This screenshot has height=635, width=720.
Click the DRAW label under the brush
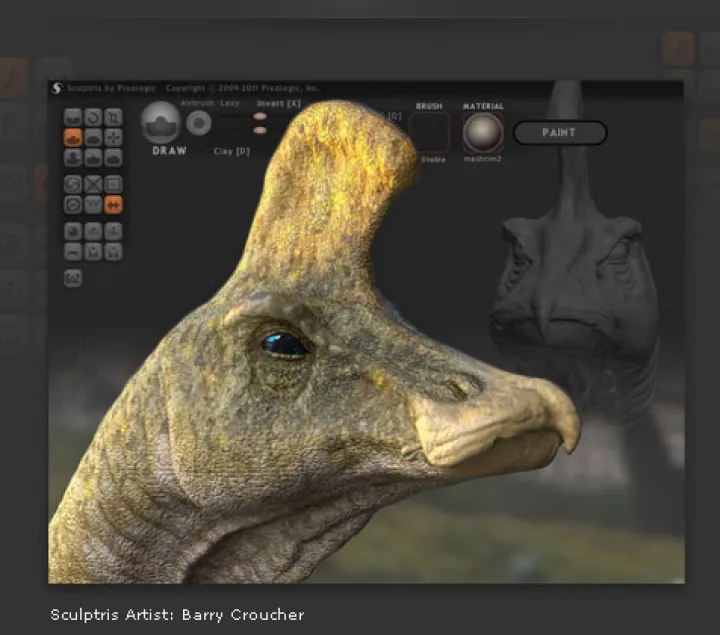[169, 151]
